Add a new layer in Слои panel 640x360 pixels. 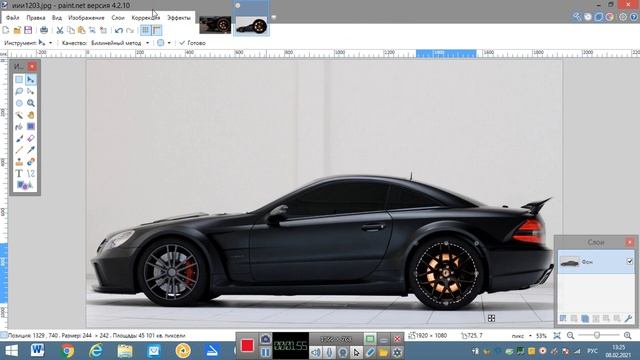[x=563, y=318]
